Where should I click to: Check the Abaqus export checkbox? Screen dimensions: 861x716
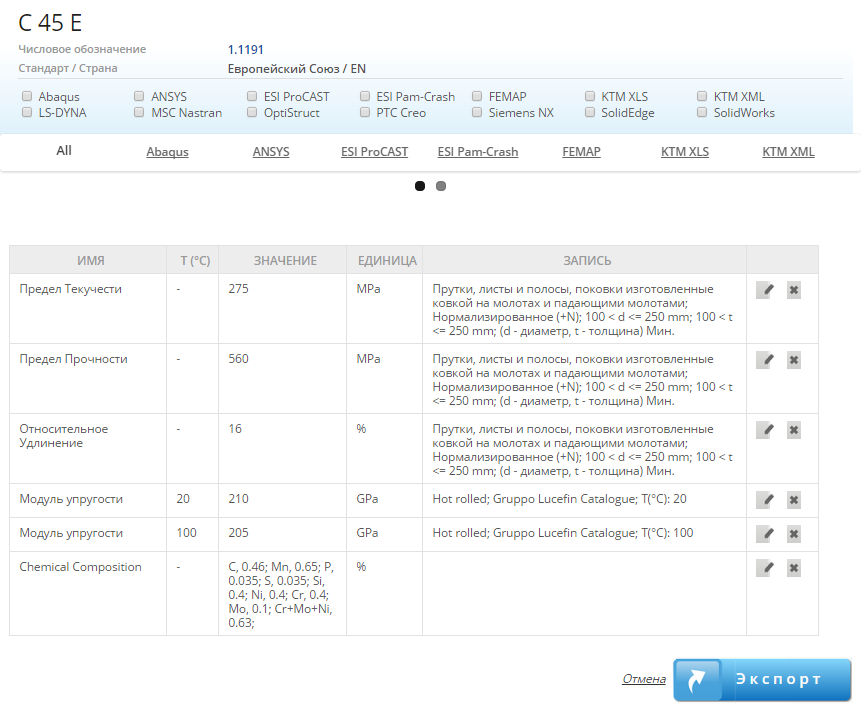(27, 96)
